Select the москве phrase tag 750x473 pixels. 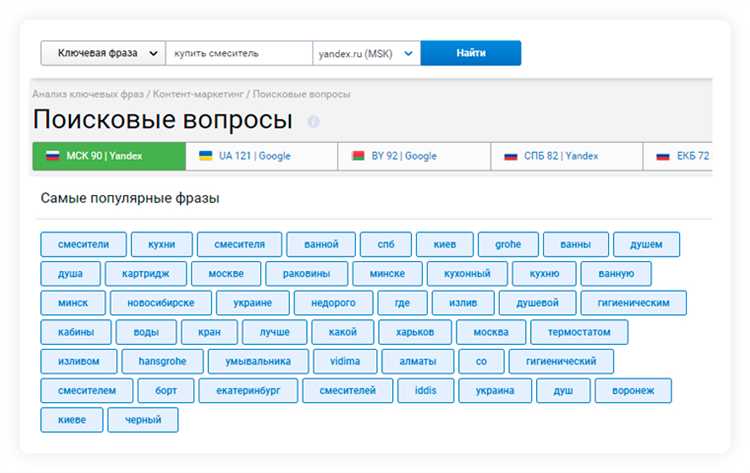(x=226, y=274)
